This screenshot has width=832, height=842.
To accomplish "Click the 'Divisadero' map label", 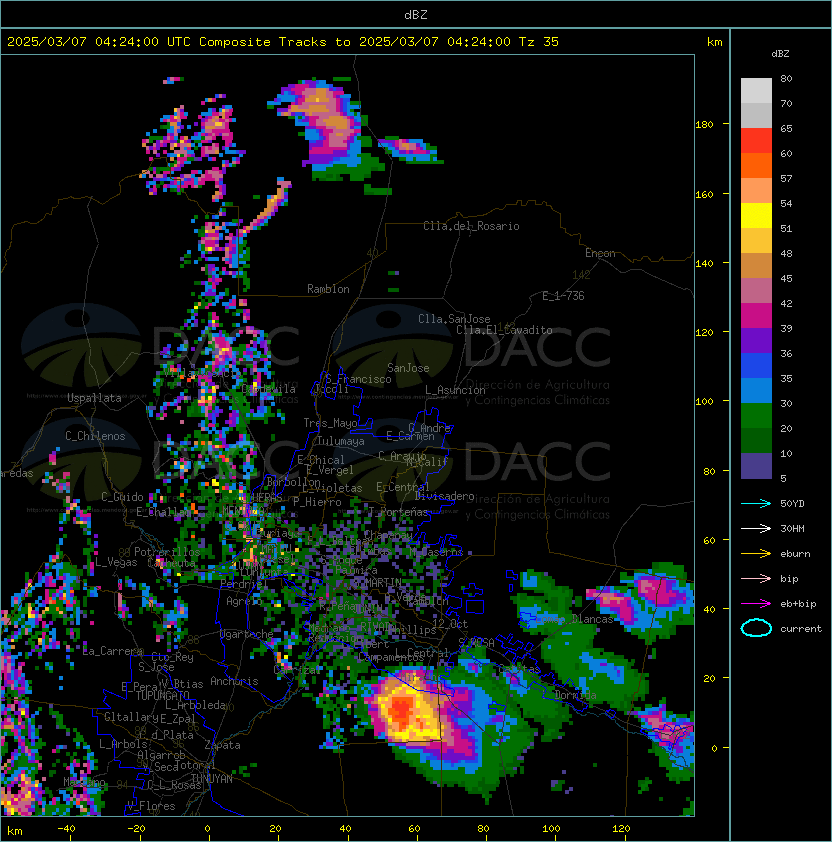I will coord(444,496).
